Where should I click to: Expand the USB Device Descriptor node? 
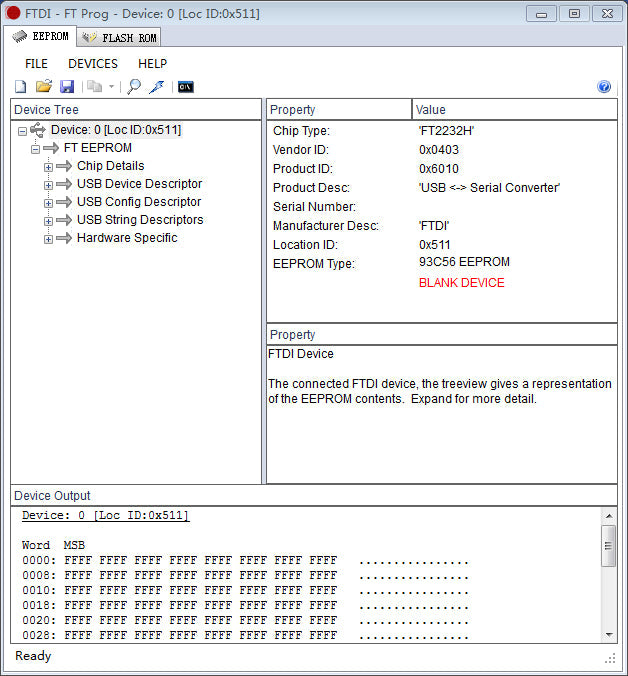click(48, 185)
